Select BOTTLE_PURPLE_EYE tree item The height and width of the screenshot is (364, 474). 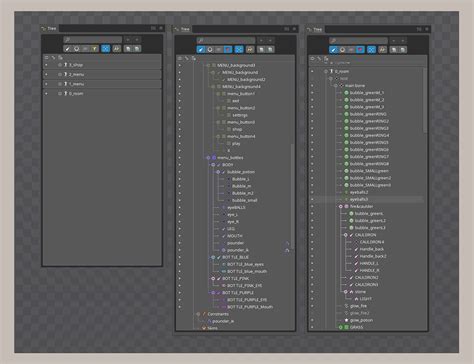[247, 300]
